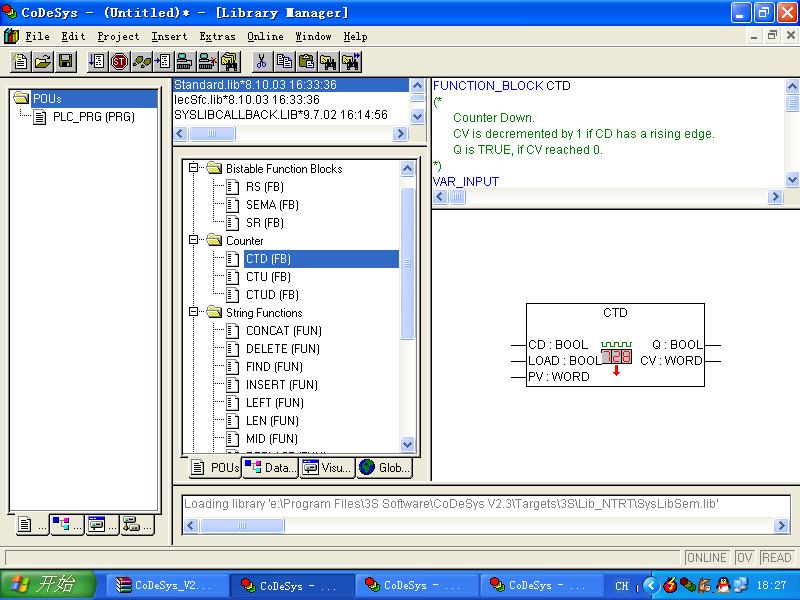Switch to Global variables tab in Library Manager
This screenshot has height=600, width=800.
coord(384,467)
